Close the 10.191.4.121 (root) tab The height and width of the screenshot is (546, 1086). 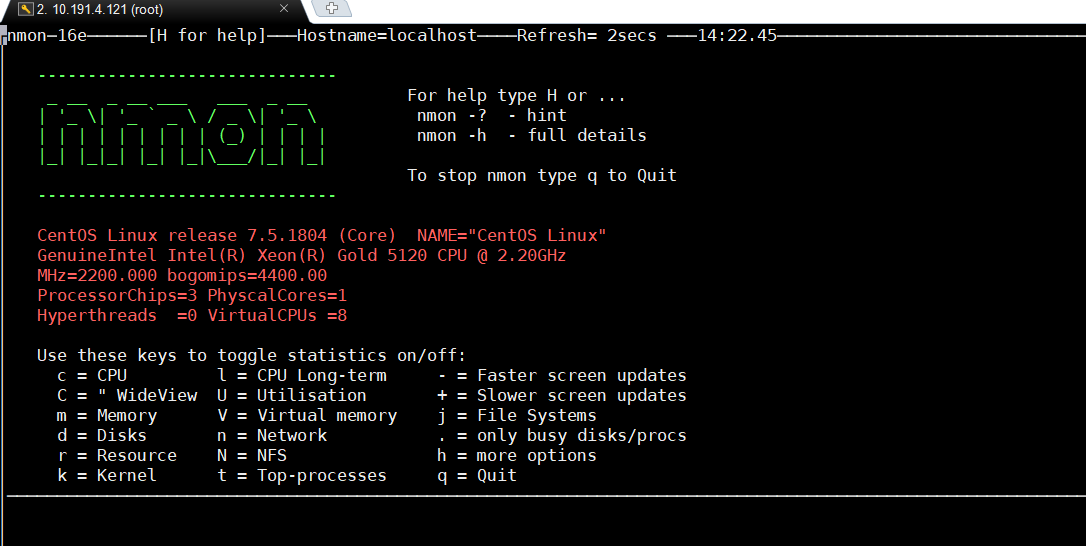[283, 8]
